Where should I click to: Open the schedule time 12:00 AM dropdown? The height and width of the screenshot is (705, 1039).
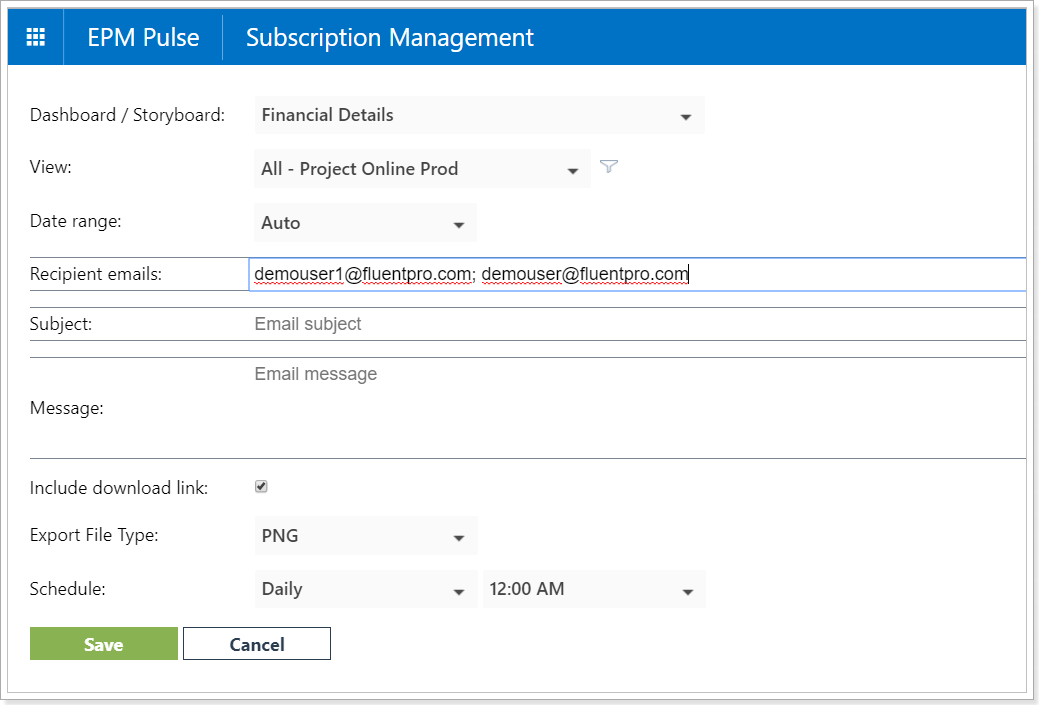[594, 589]
